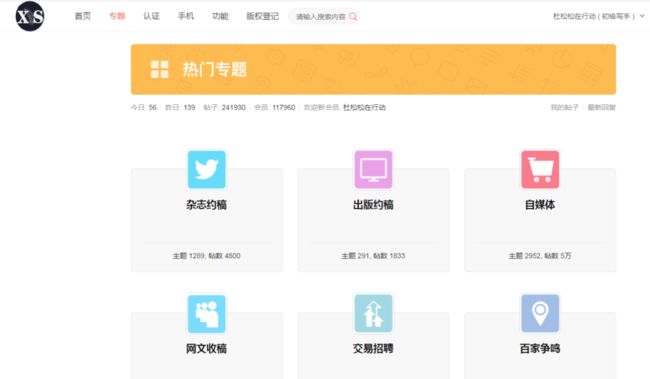Expand the user account dropdown arrow
The width and height of the screenshot is (650, 379).
point(642,16)
